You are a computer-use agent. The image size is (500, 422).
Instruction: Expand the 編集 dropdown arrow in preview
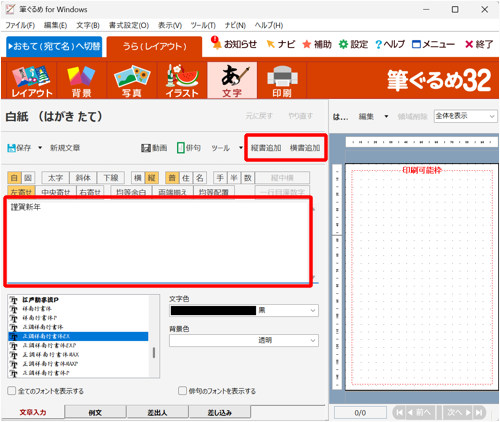click(386, 117)
